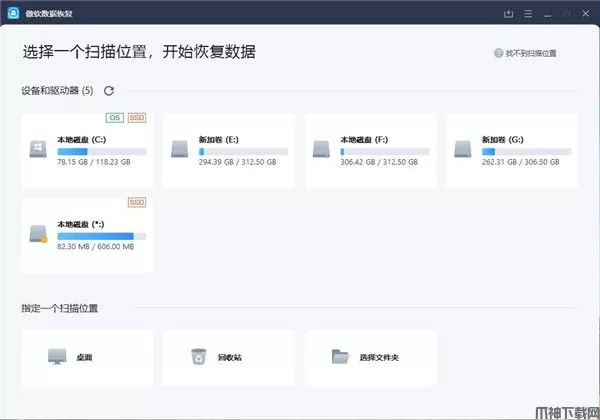Select the 新加卷 (G:) drive card
Image resolution: width=600 pixels, height=420 pixels.
click(512, 151)
